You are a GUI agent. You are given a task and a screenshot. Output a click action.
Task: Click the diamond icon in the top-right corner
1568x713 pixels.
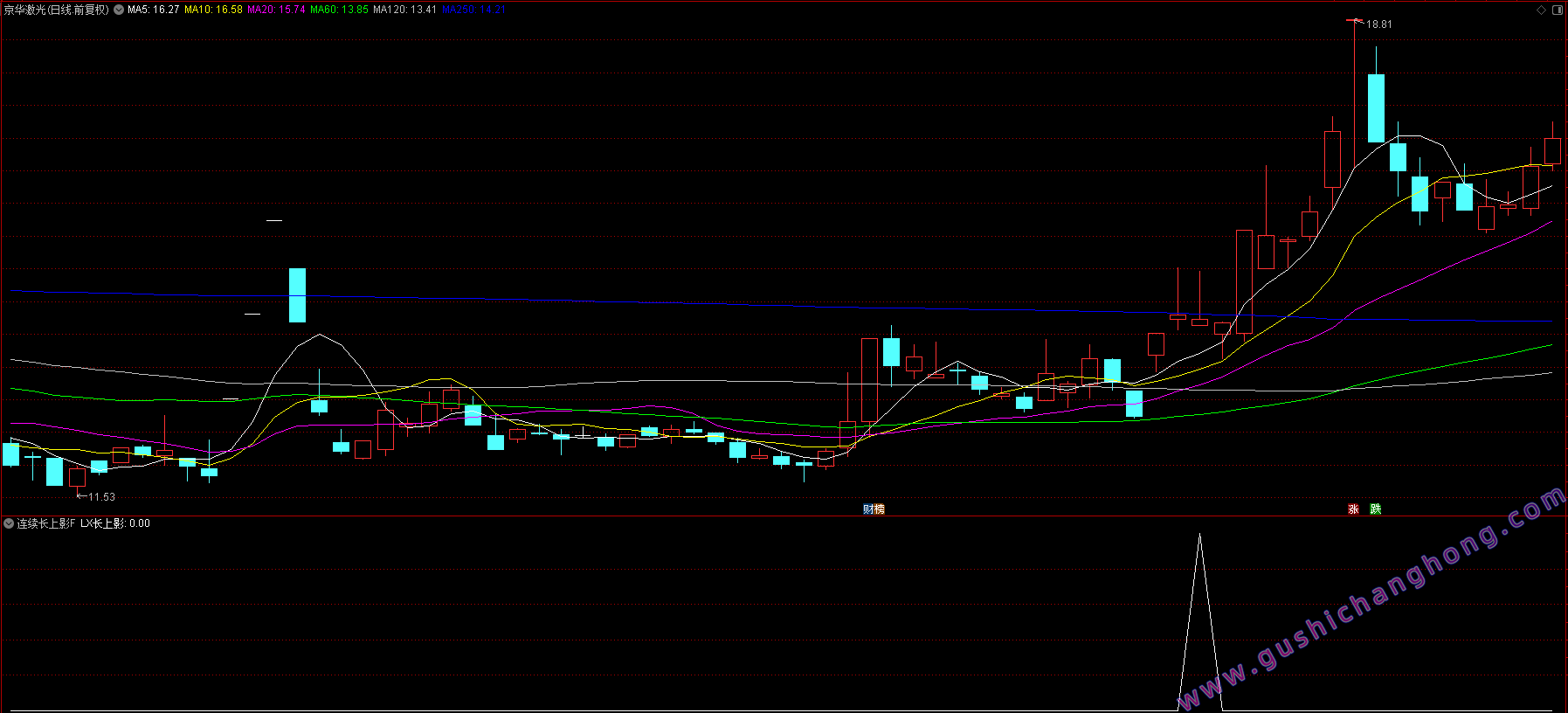point(1542,10)
